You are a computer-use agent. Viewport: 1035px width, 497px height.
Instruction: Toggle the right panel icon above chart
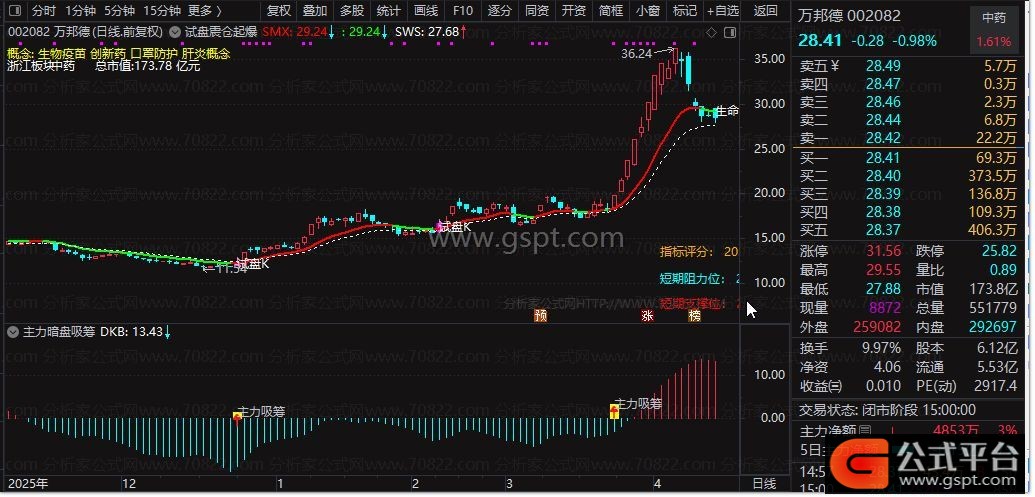pos(730,32)
